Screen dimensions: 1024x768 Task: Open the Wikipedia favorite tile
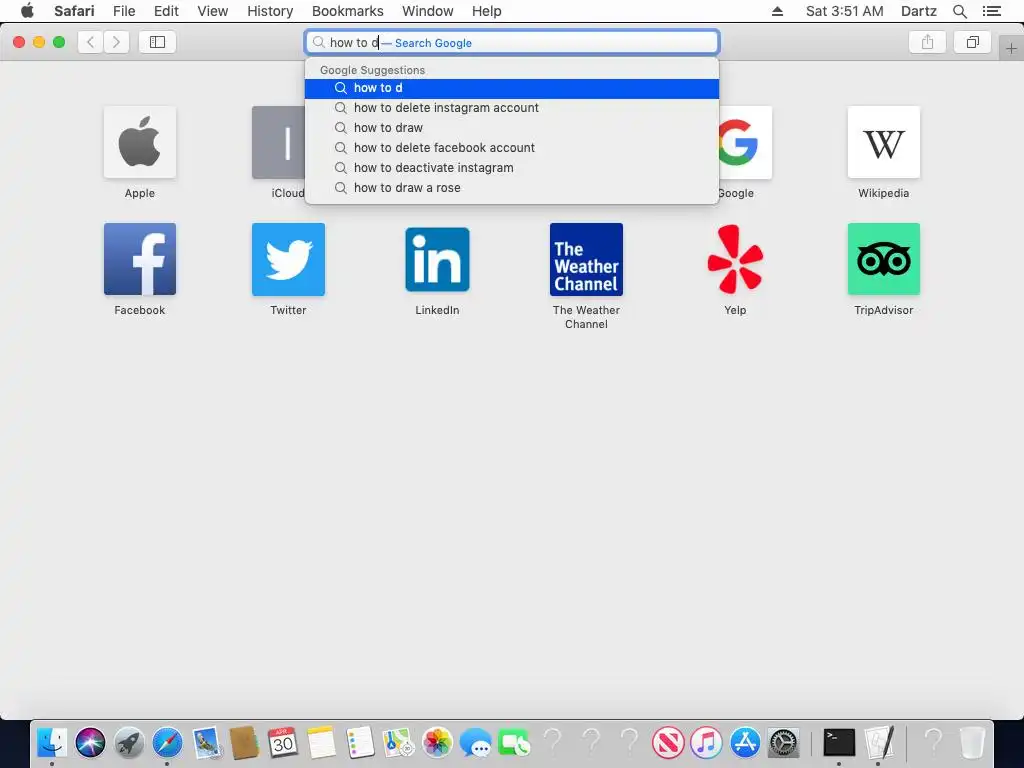pyautogui.click(x=884, y=142)
